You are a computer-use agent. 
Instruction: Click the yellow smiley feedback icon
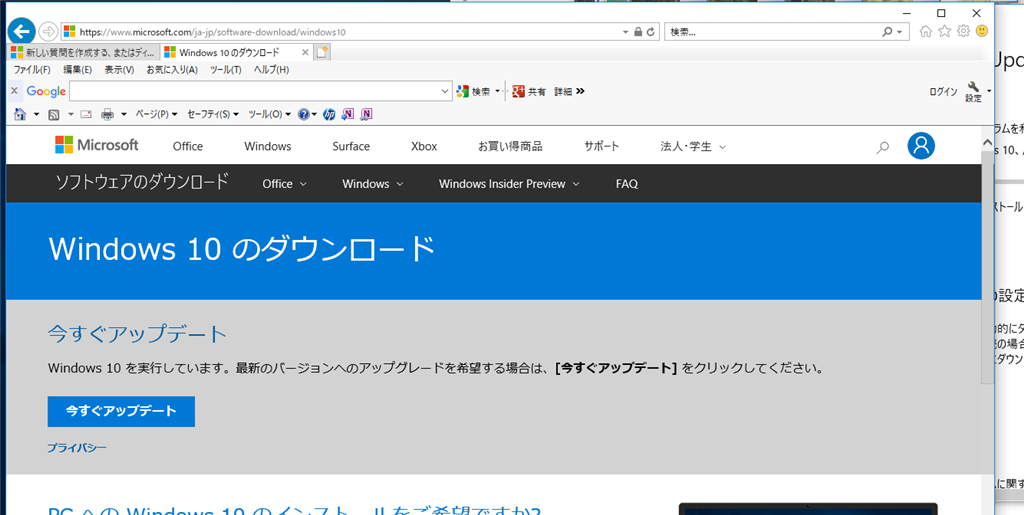tap(982, 31)
